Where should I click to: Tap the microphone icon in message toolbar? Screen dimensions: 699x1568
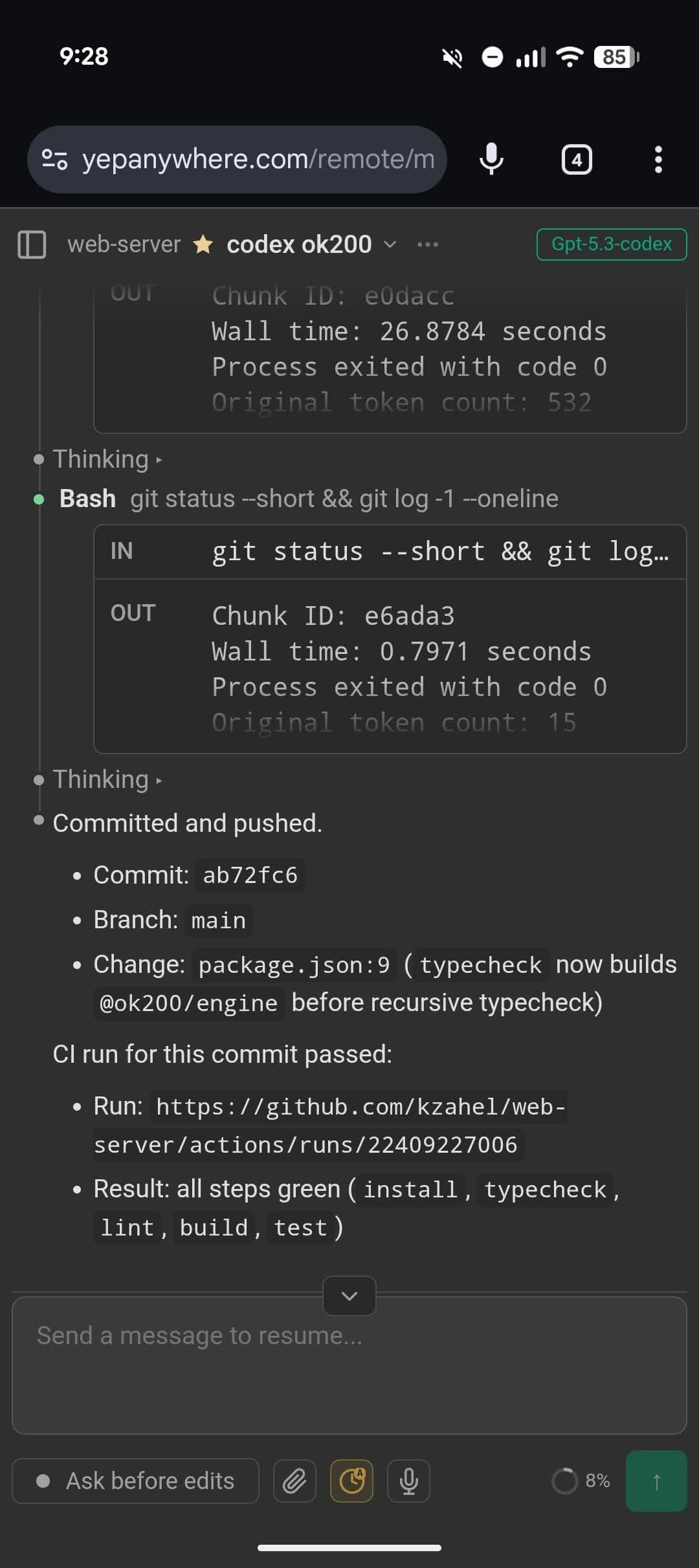pos(408,1481)
